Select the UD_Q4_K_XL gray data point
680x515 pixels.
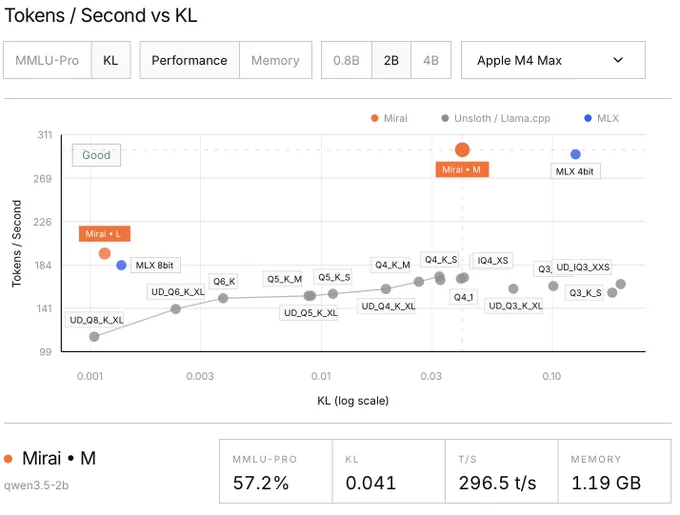(386, 289)
